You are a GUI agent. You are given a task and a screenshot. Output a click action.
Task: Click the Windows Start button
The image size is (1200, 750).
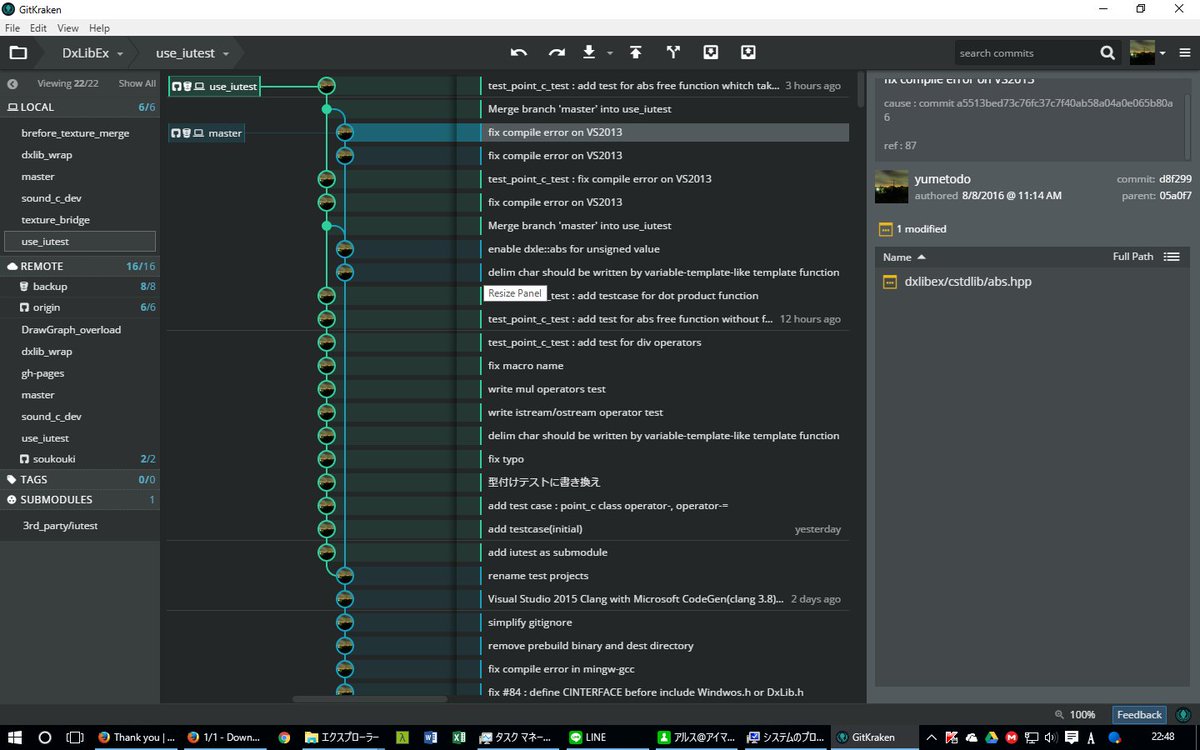click(x=15, y=738)
